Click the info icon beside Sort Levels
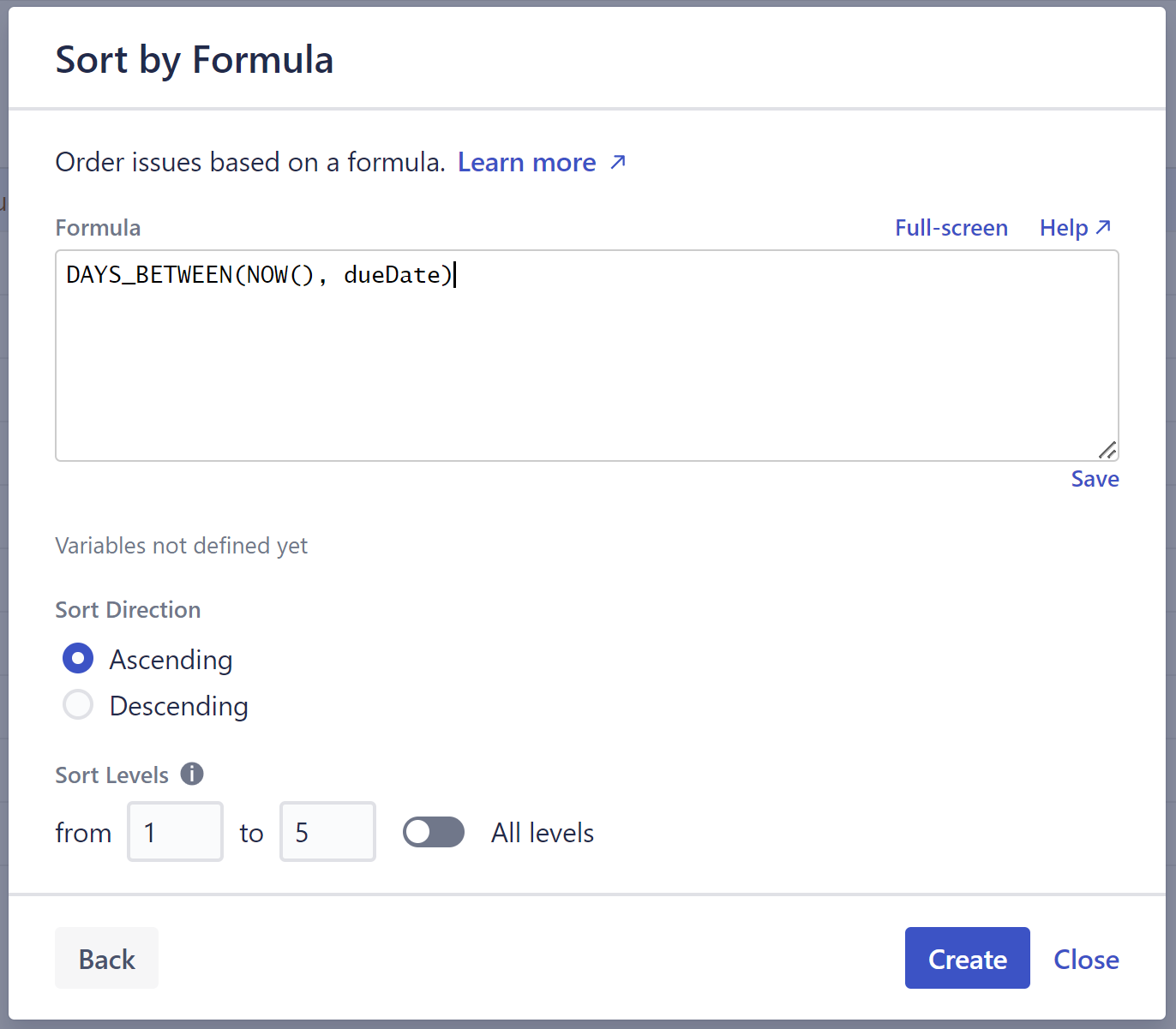The image size is (1176, 1029). click(192, 774)
